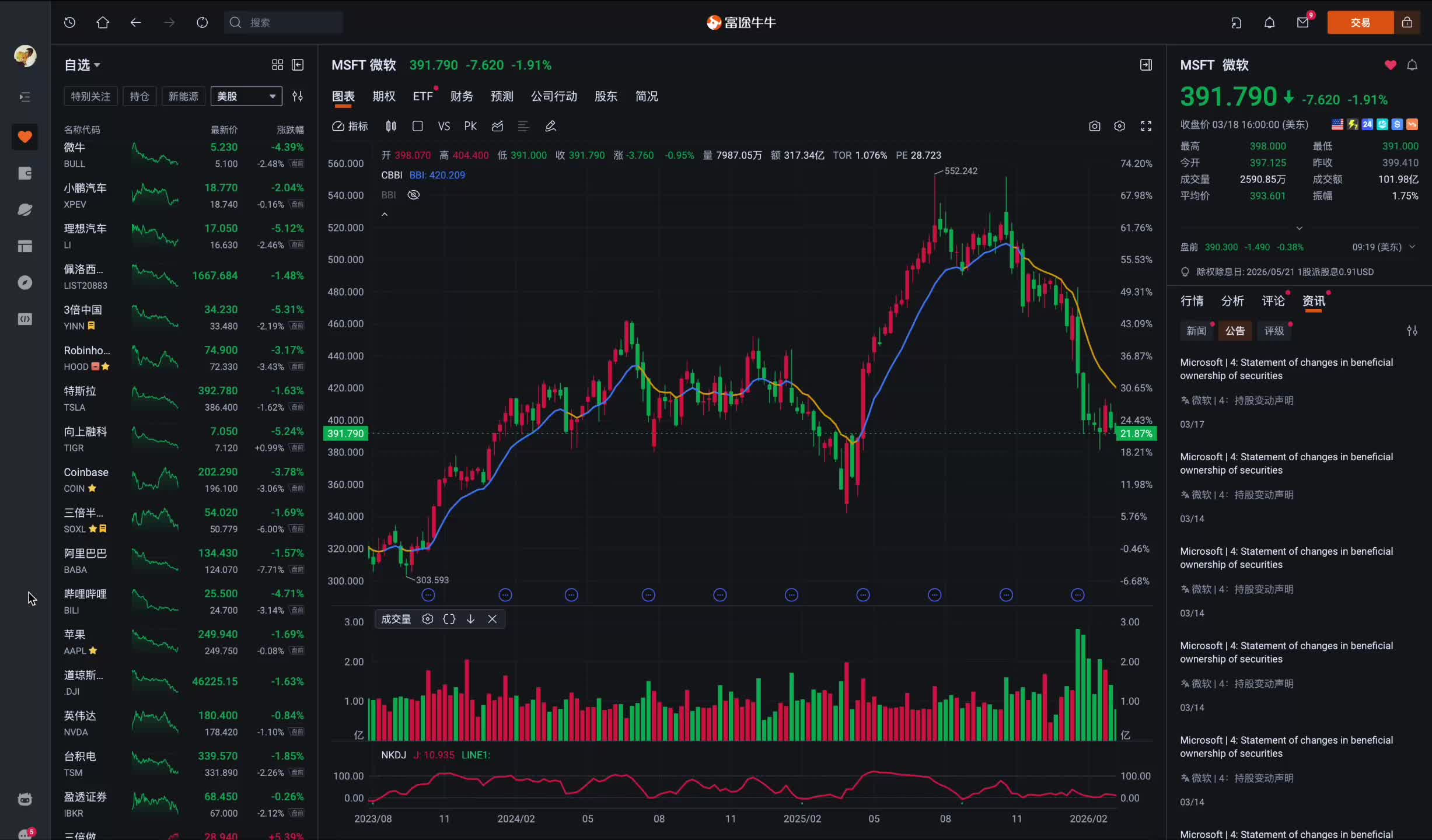Open chart settings gear icon

click(1119, 127)
